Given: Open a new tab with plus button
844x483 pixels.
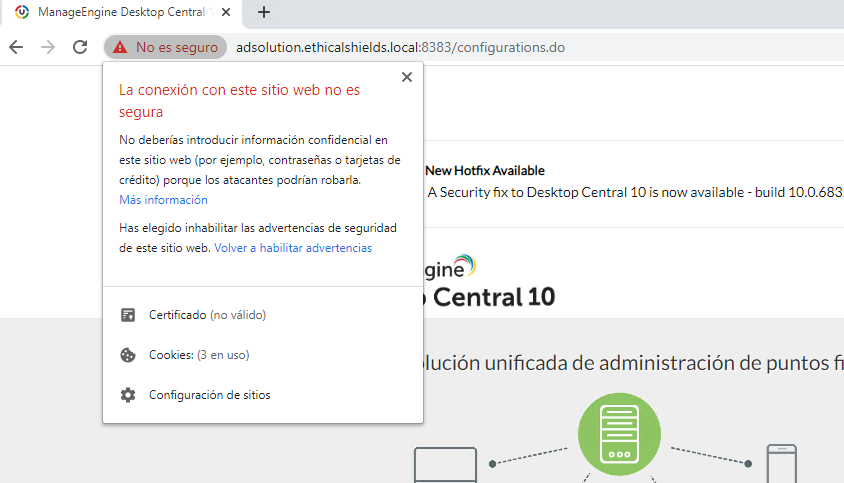Looking at the screenshot, I should [x=264, y=12].
